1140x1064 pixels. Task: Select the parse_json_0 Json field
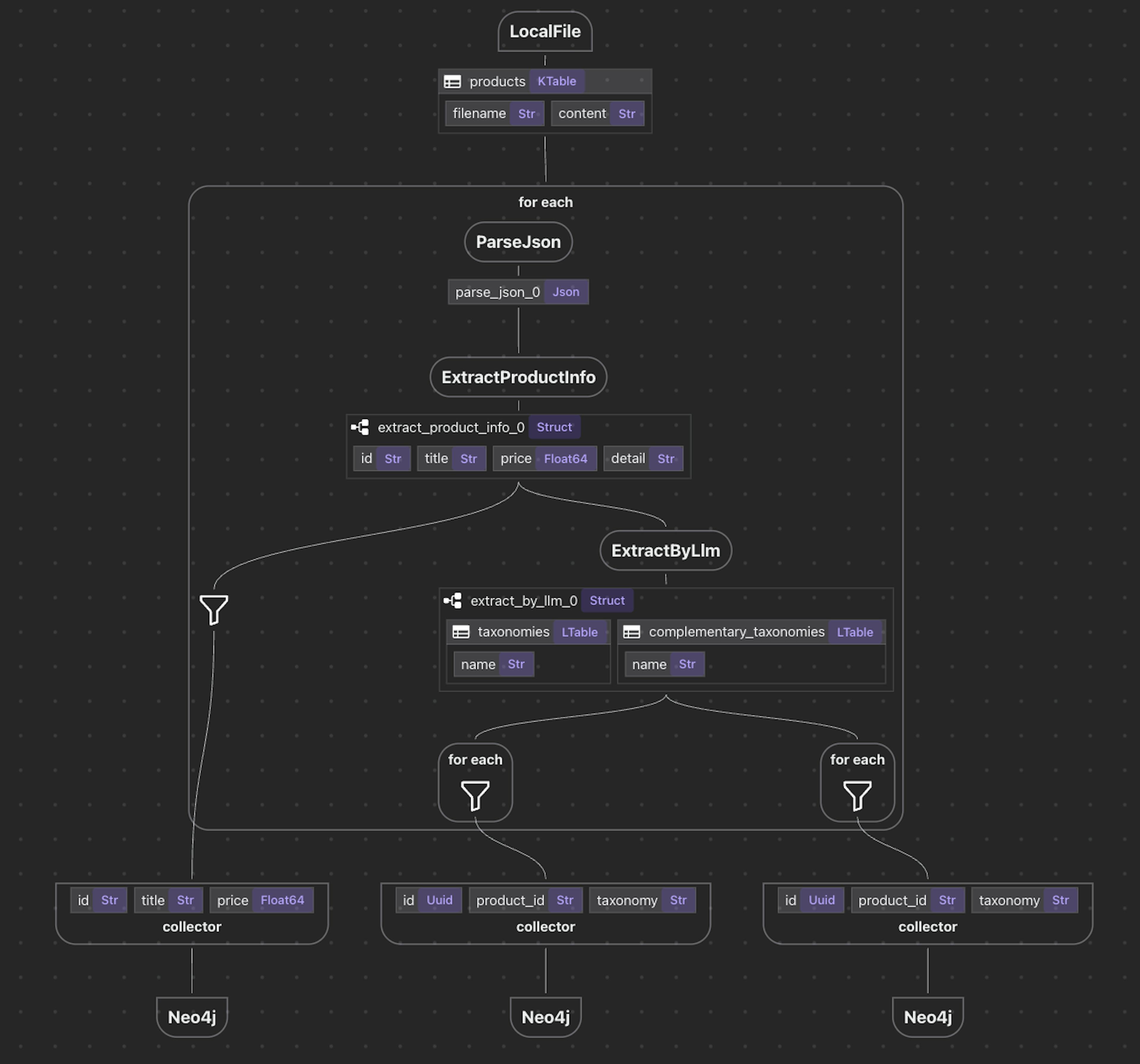(518, 292)
